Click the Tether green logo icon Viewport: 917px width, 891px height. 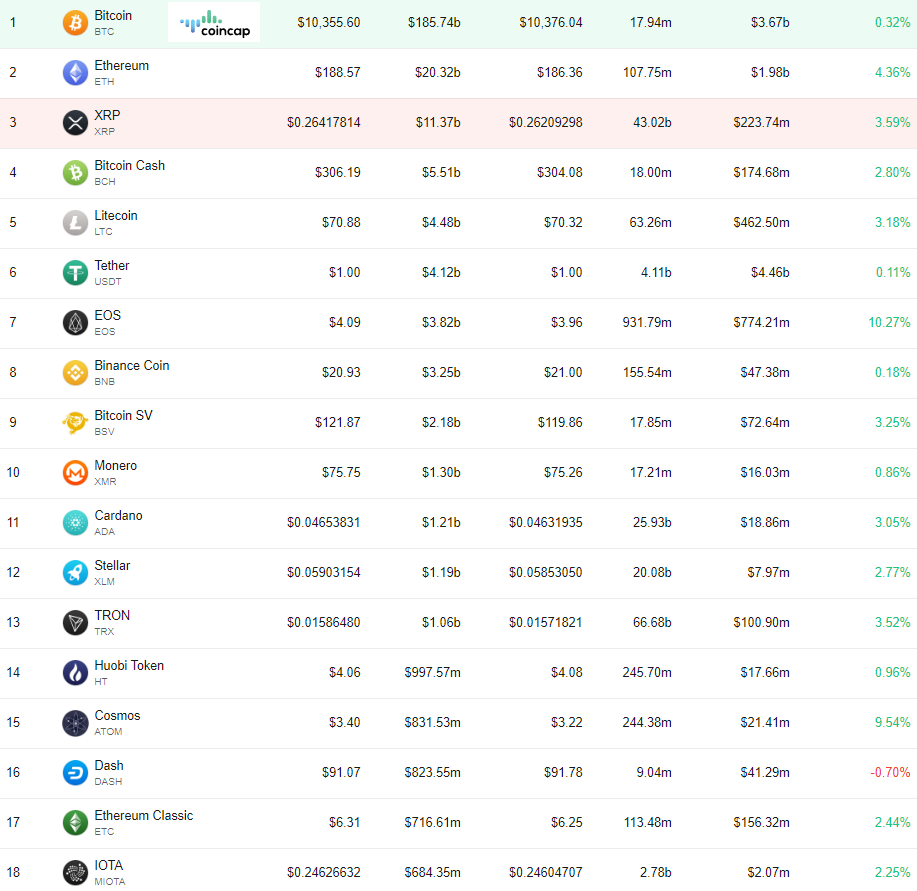click(x=75, y=273)
